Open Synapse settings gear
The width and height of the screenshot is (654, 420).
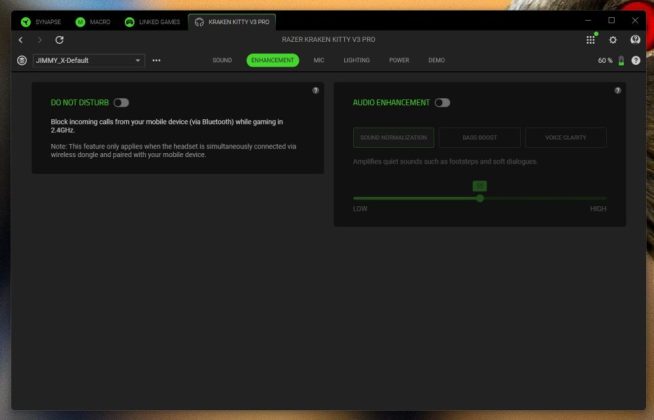pos(613,40)
